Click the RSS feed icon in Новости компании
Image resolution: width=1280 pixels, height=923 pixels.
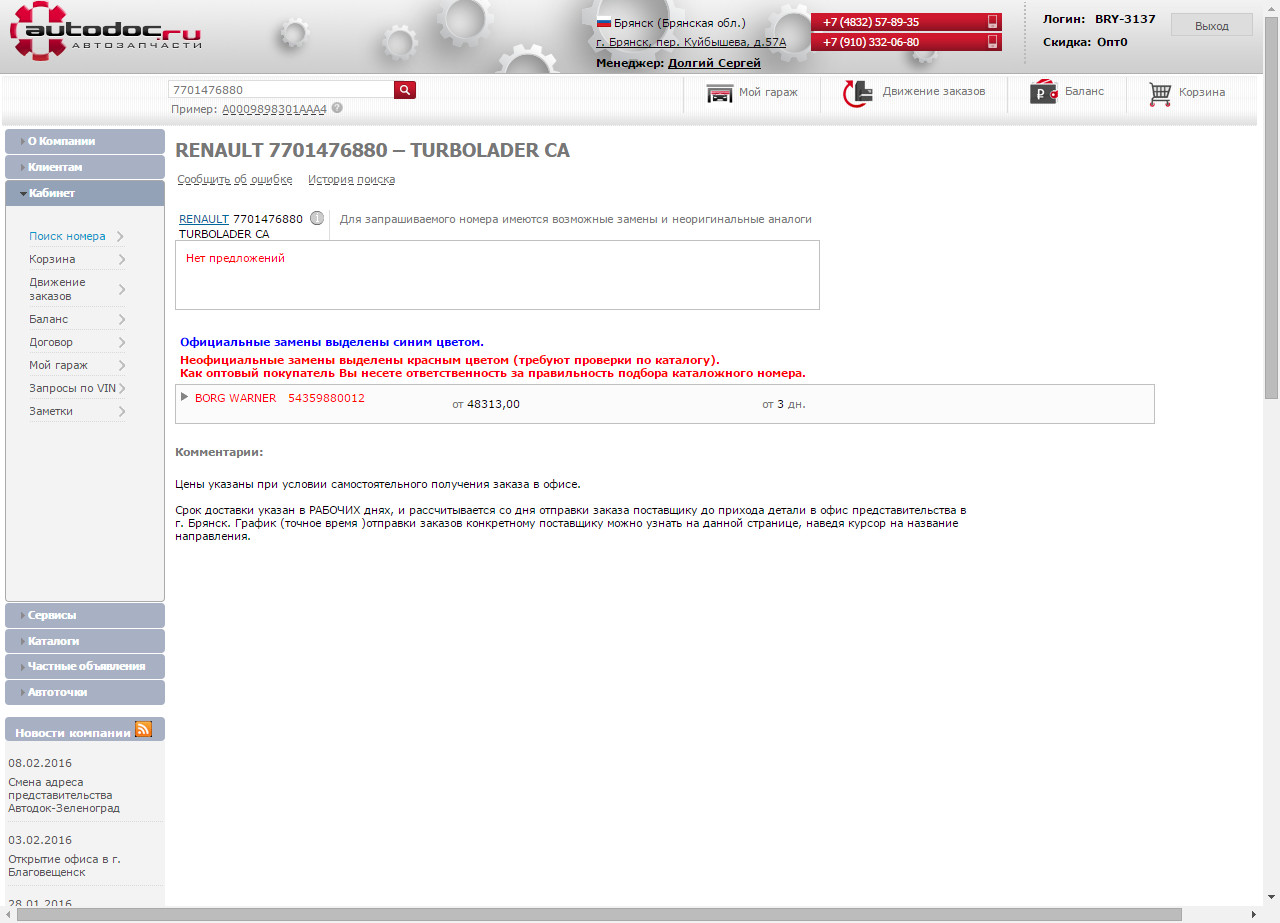(143, 730)
